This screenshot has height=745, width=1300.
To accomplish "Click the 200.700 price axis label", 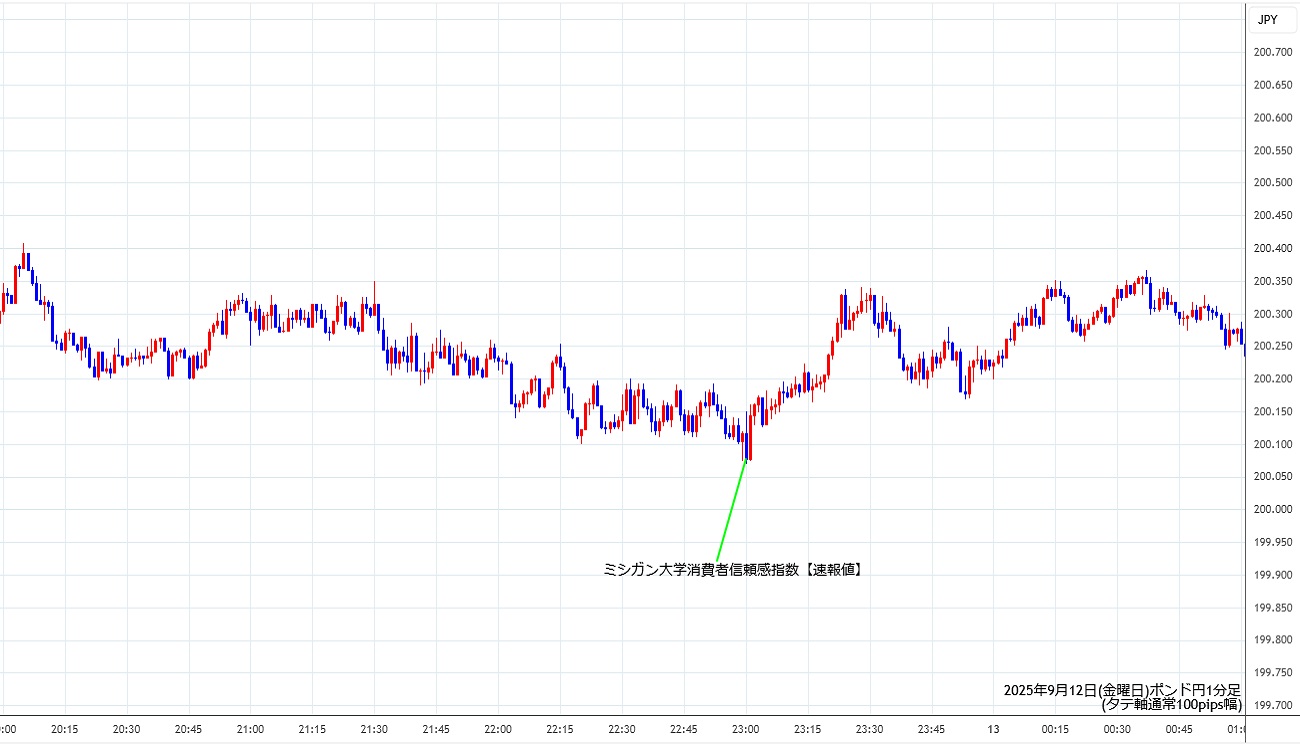I will [x=1271, y=53].
